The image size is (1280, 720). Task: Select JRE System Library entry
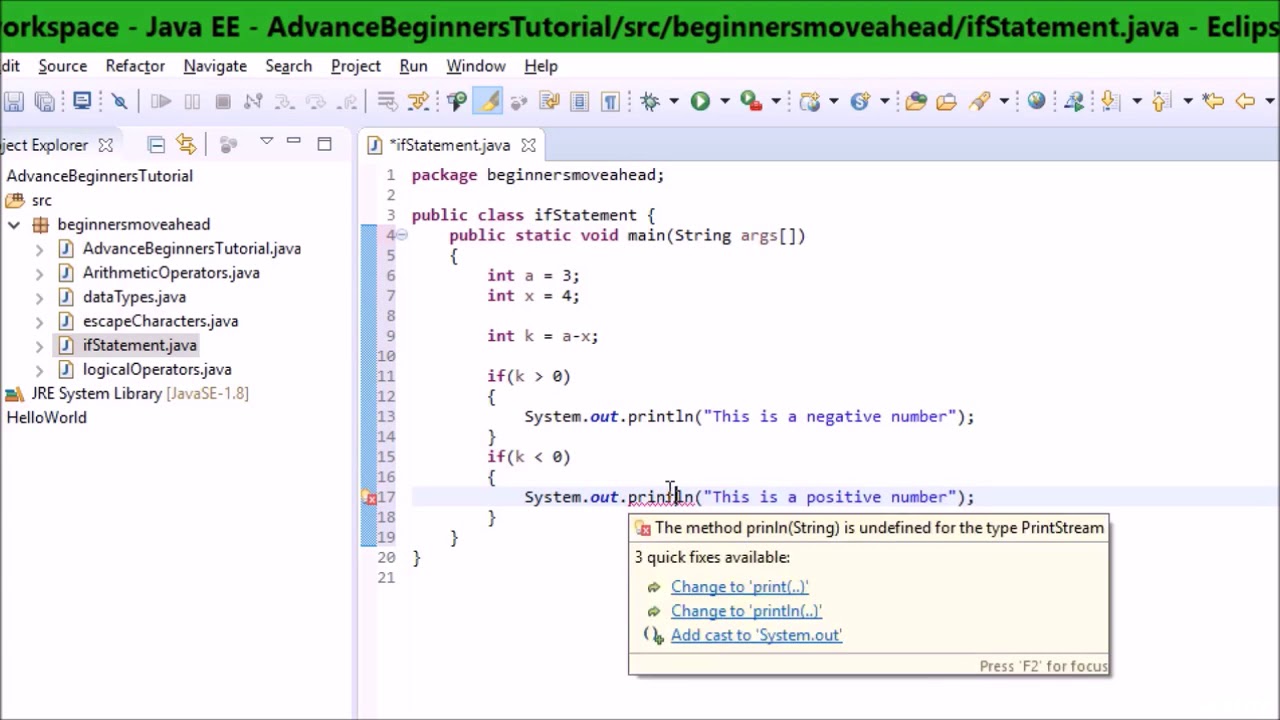(126, 393)
